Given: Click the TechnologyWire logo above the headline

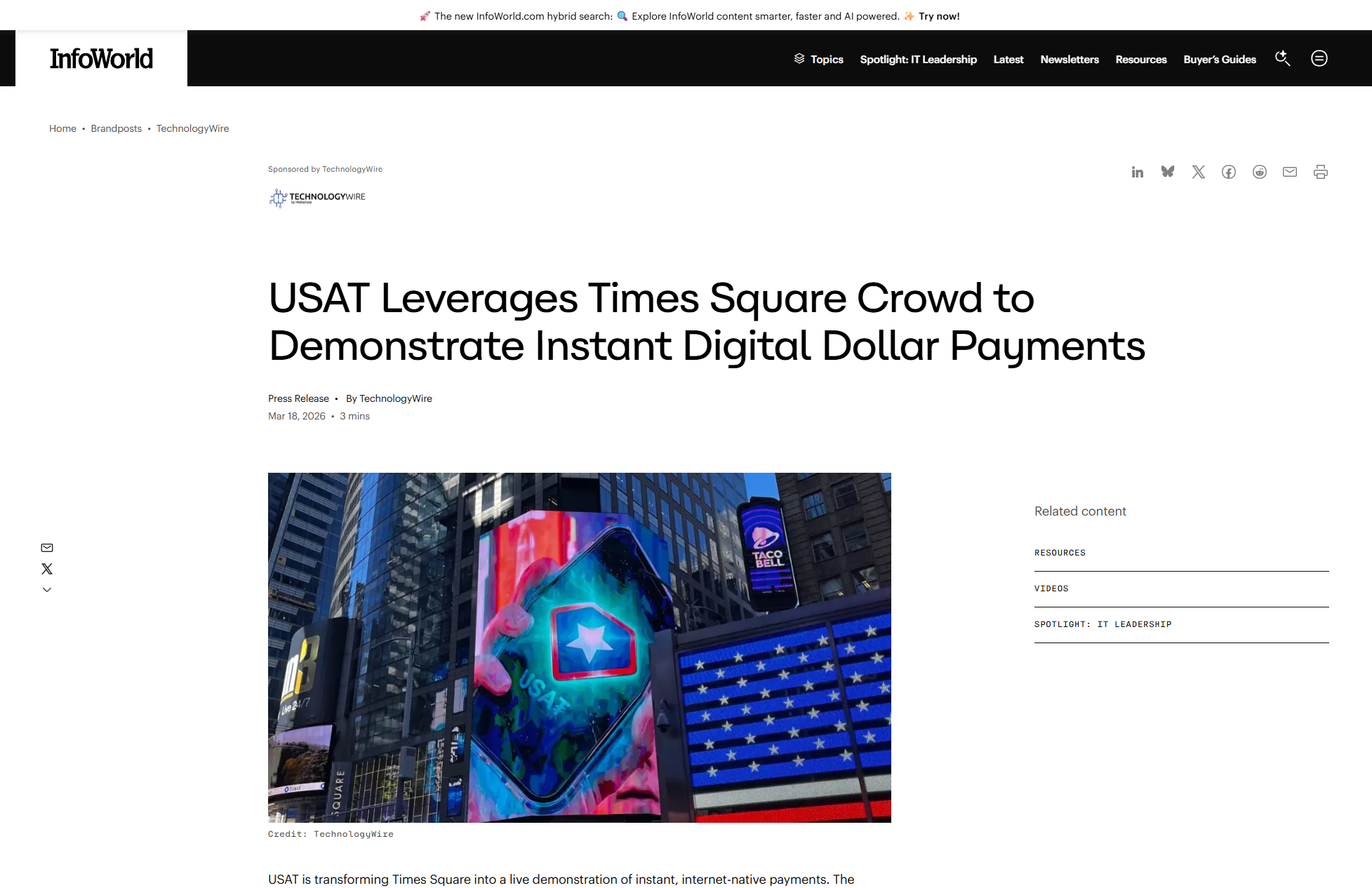Looking at the screenshot, I should coord(317,198).
